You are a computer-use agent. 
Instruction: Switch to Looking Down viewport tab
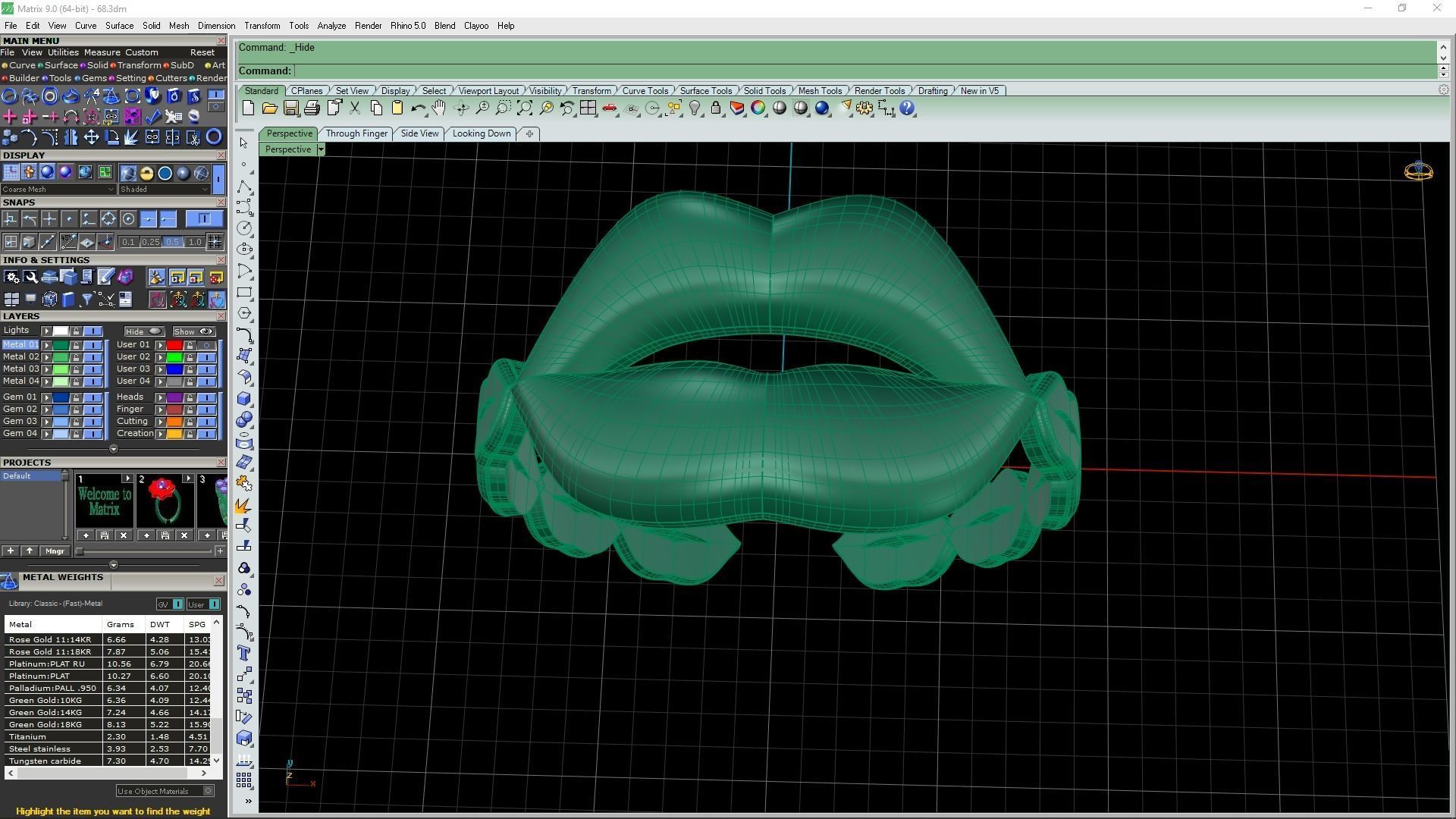pos(482,133)
